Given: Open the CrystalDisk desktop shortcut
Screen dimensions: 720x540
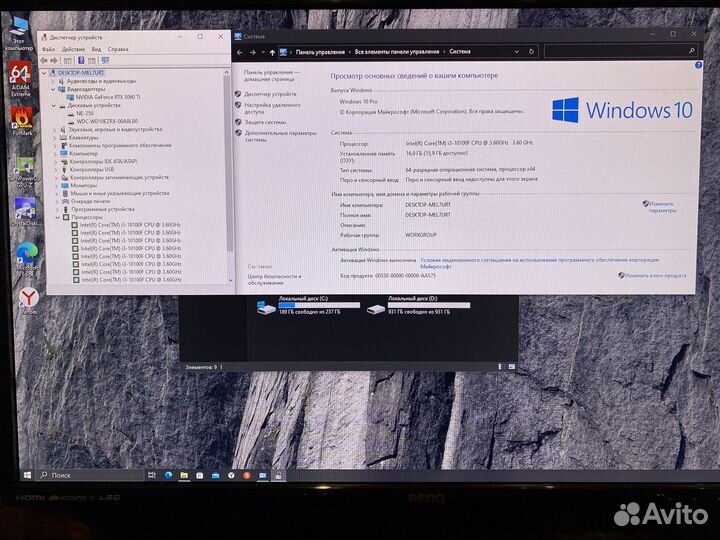Looking at the screenshot, I should click(x=26, y=212).
